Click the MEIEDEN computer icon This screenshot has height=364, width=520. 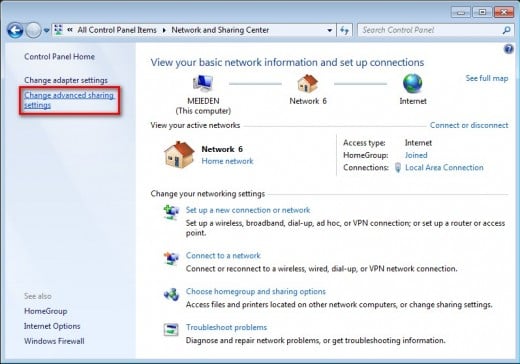pos(203,83)
